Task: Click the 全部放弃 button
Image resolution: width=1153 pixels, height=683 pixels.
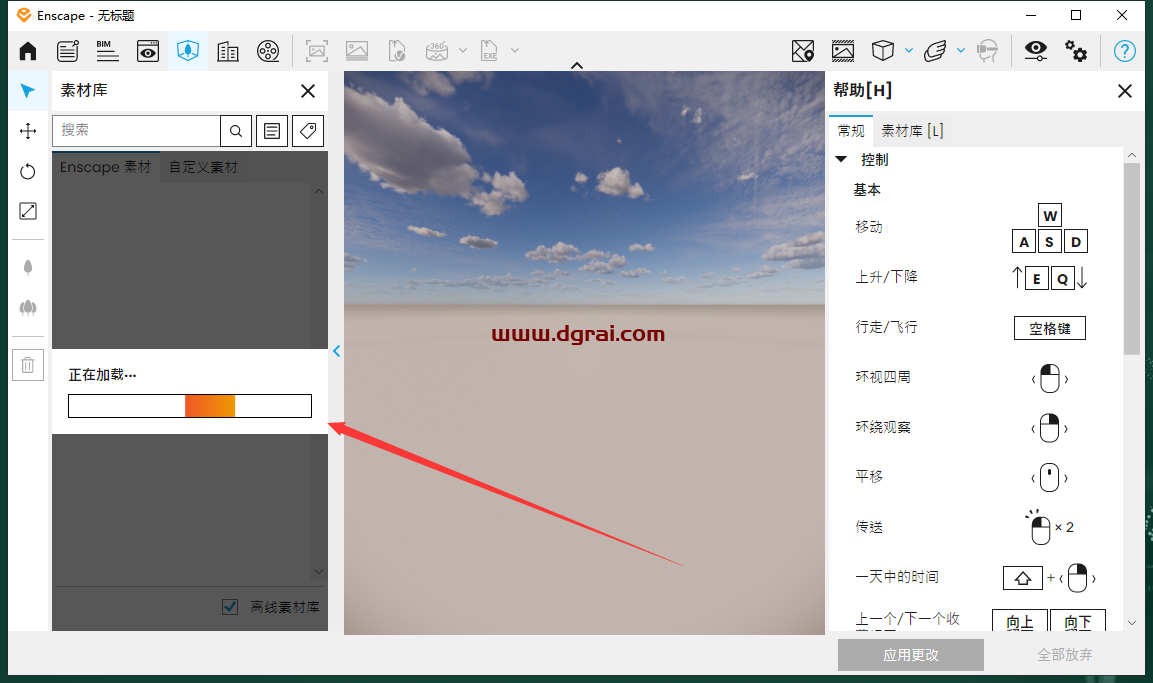Action: pyautogui.click(x=1064, y=654)
